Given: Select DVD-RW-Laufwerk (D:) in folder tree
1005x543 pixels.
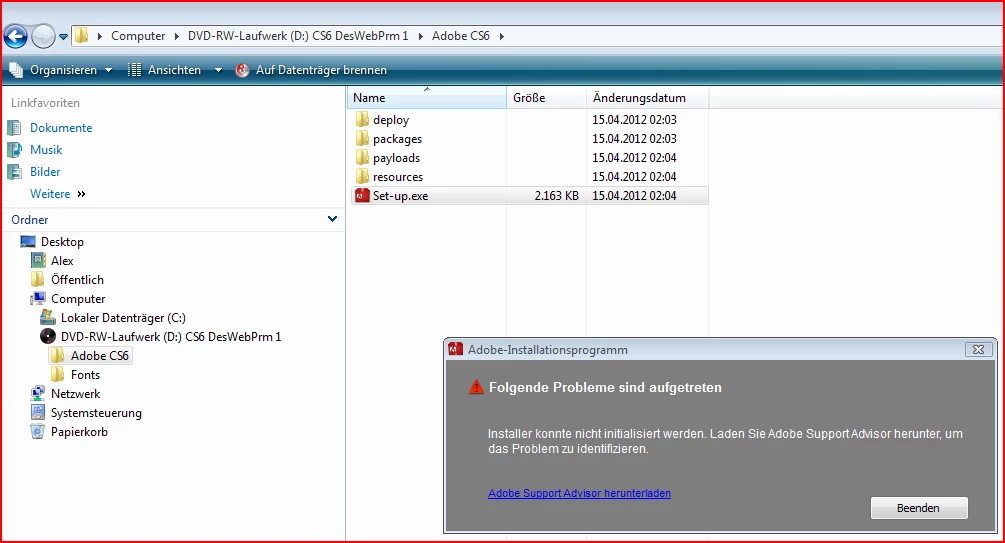Looking at the screenshot, I should [171, 337].
